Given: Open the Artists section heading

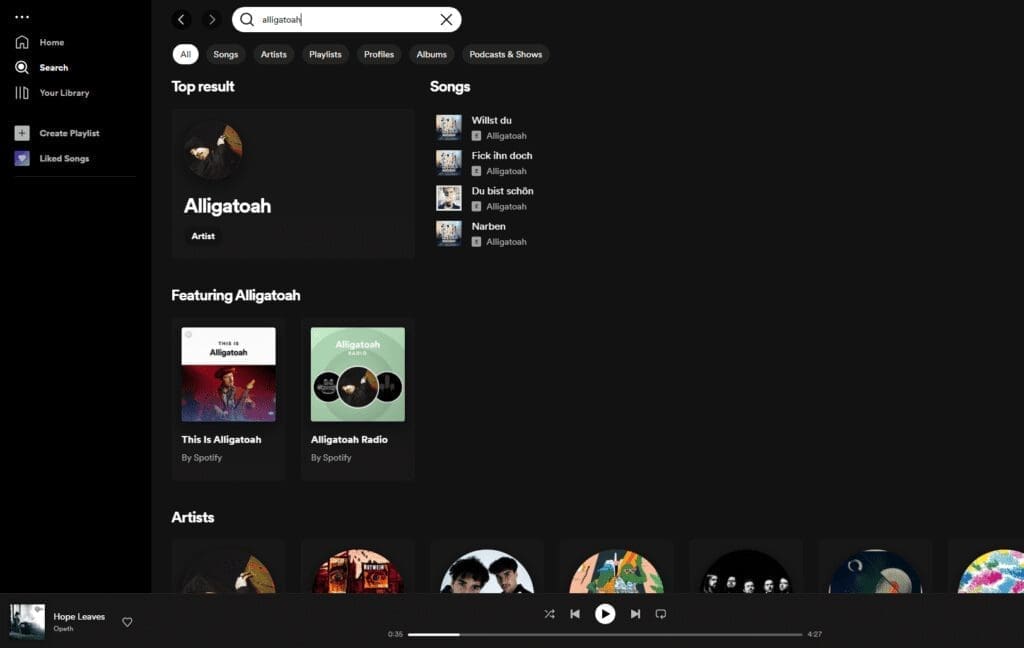Looking at the screenshot, I should tap(193, 517).
